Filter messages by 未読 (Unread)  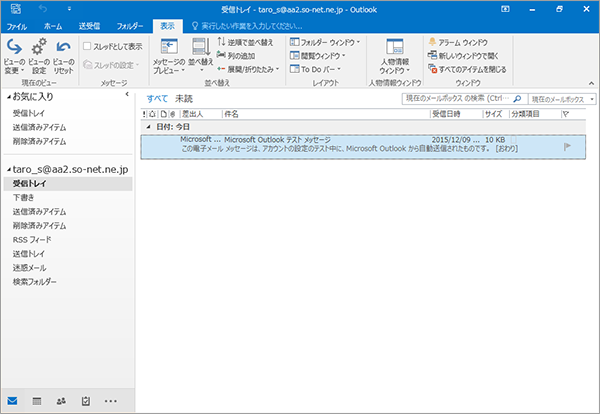tap(184, 99)
